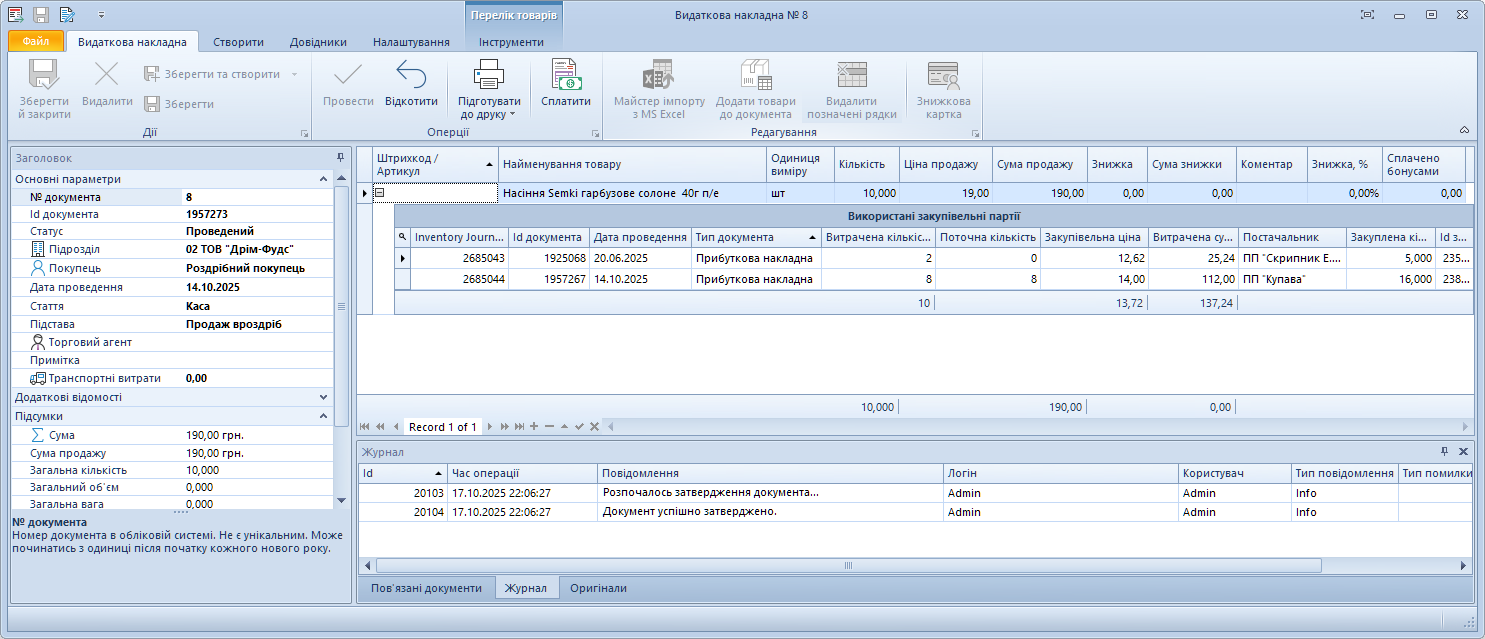Click the save icon in title bar
Screen dimensions: 1485x639
(41, 15)
